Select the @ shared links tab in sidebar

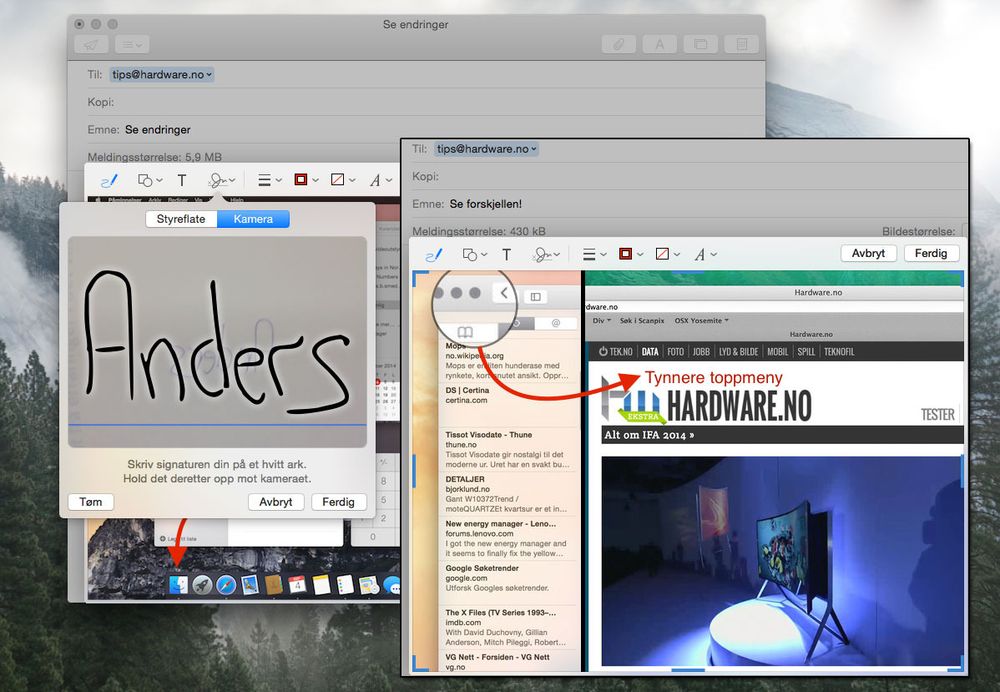pyautogui.click(x=555, y=323)
